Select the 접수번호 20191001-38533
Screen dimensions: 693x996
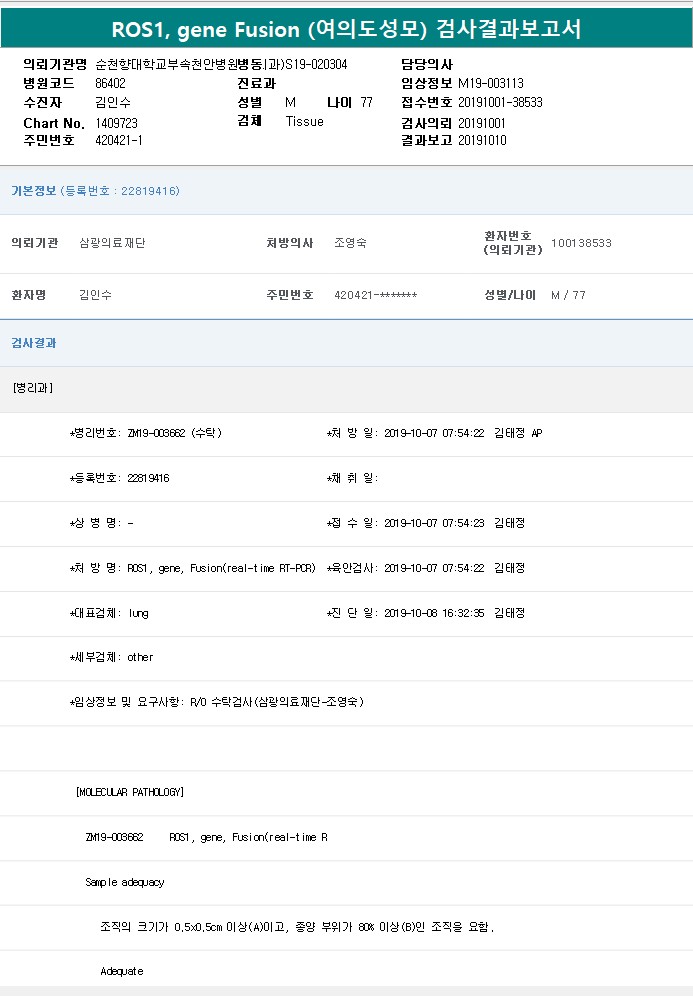(500, 102)
